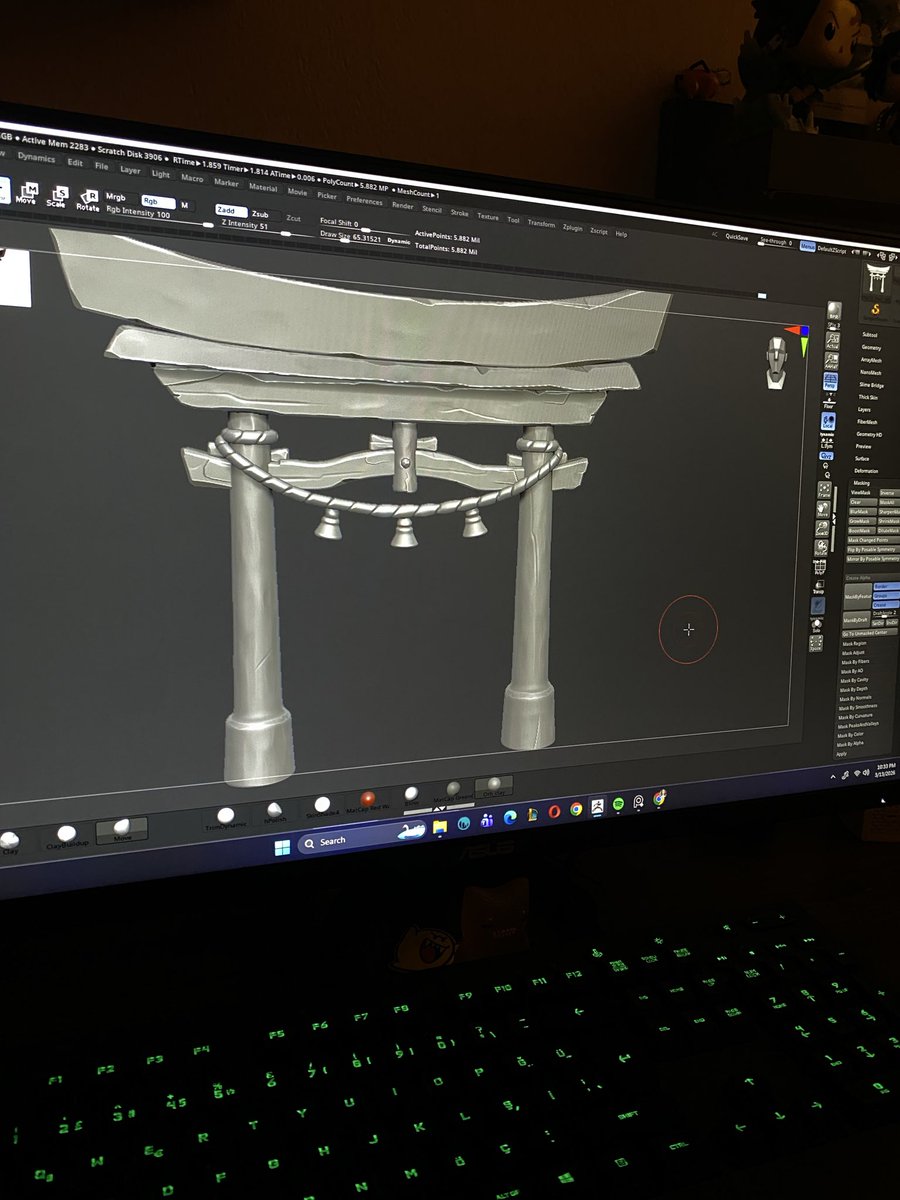The height and width of the screenshot is (1200, 900).
Task: Toggle Local symmetry rotation mode
Action: 828,422
